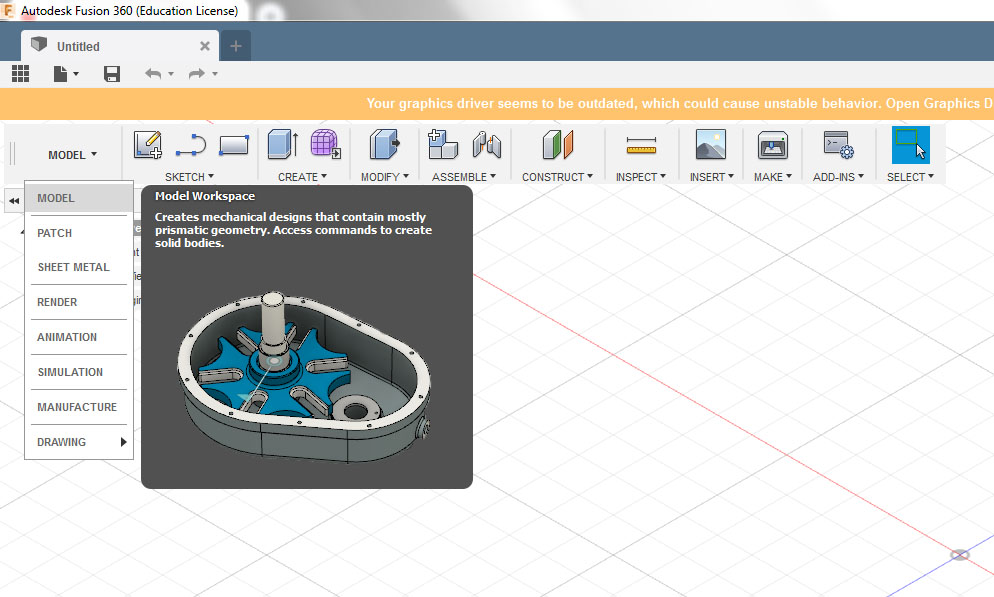Image resolution: width=994 pixels, height=597 pixels.
Task: Close the Untitled tab
Action: pyautogui.click(x=205, y=46)
